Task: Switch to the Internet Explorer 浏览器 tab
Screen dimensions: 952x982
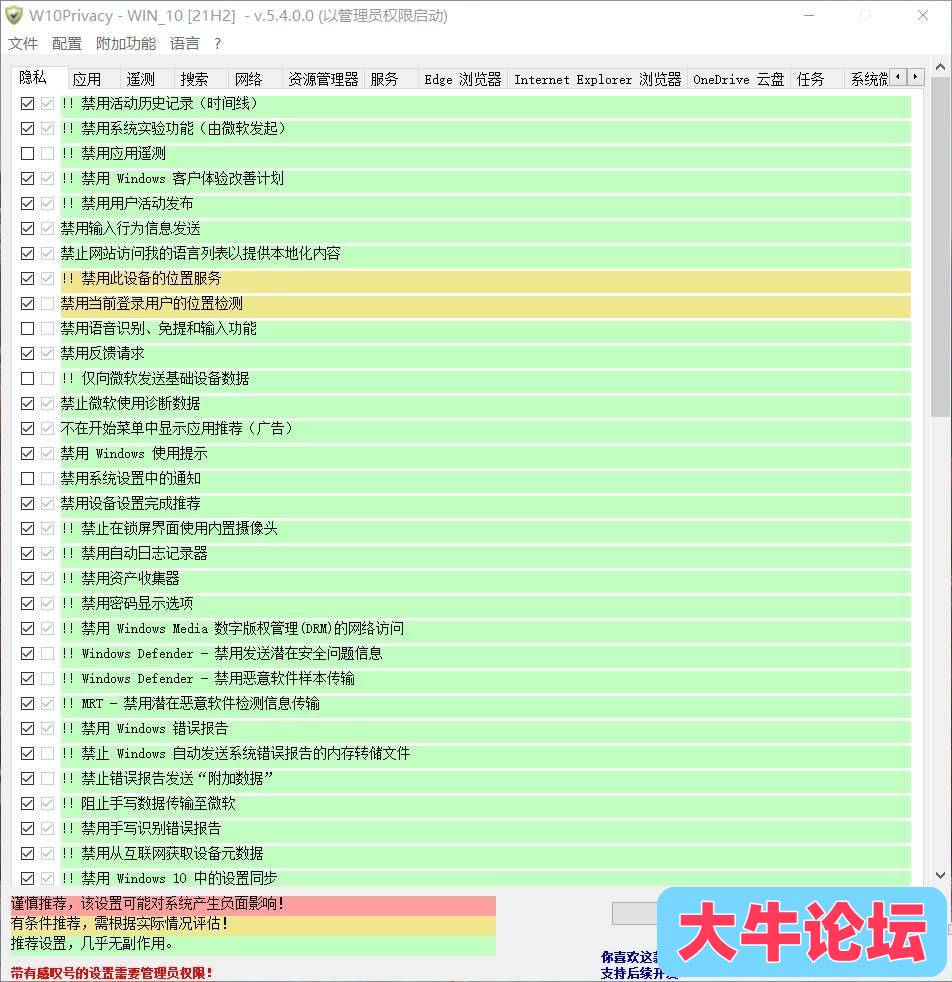Action: pos(598,80)
